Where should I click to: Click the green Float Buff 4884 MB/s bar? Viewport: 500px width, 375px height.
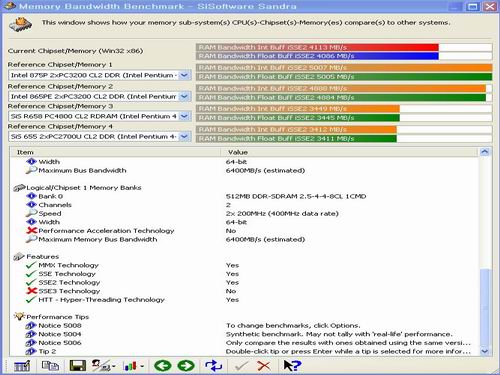click(341, 97)
